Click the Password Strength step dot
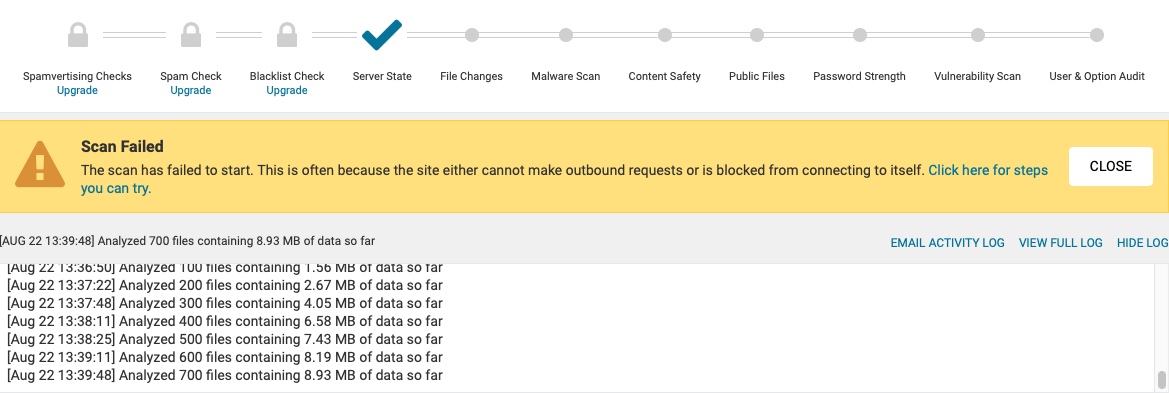This screenshot has width=1169, height=393. pyautogui.click(x=860, y=35)
